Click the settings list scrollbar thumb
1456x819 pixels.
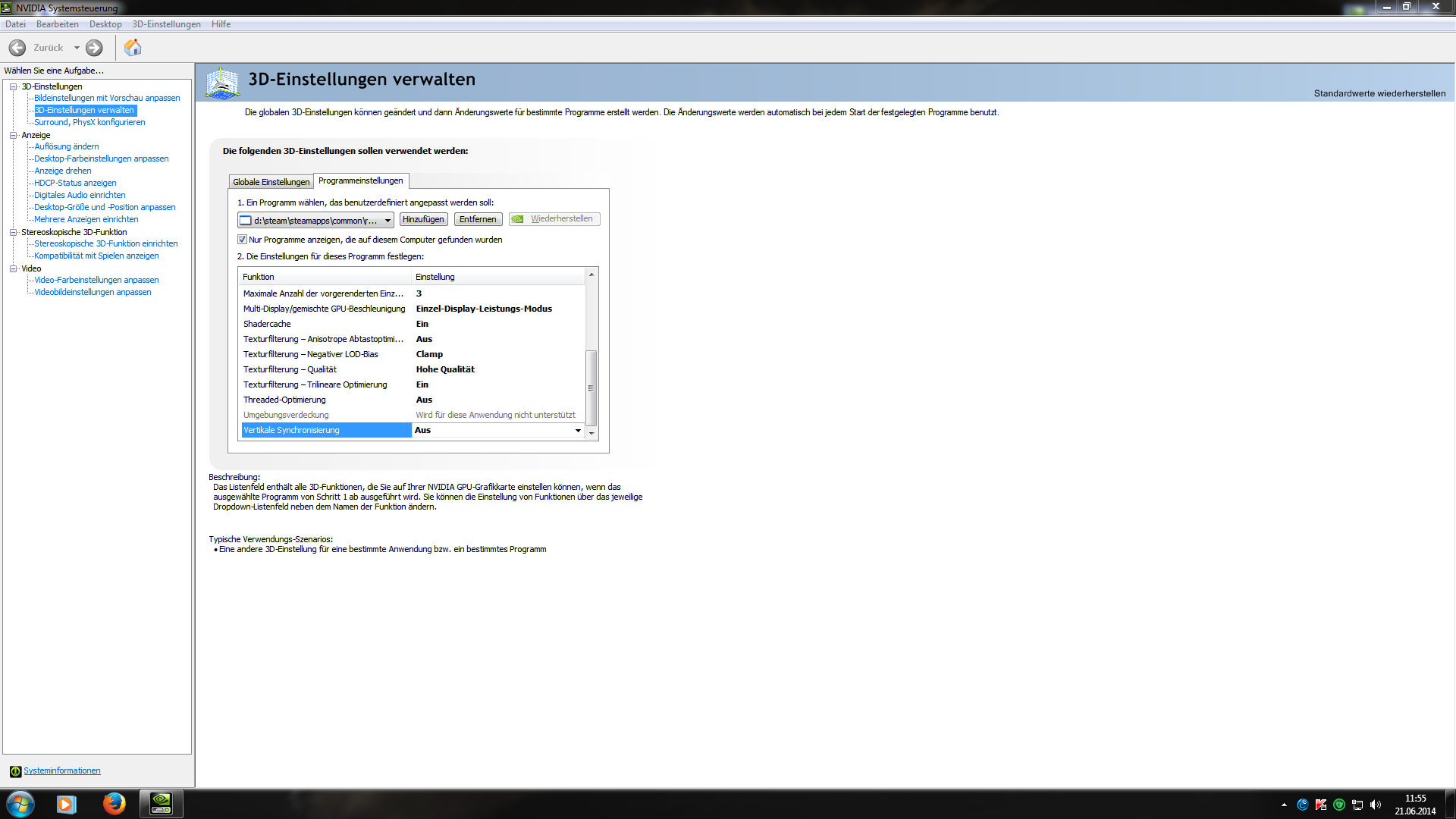pos(591,387)
